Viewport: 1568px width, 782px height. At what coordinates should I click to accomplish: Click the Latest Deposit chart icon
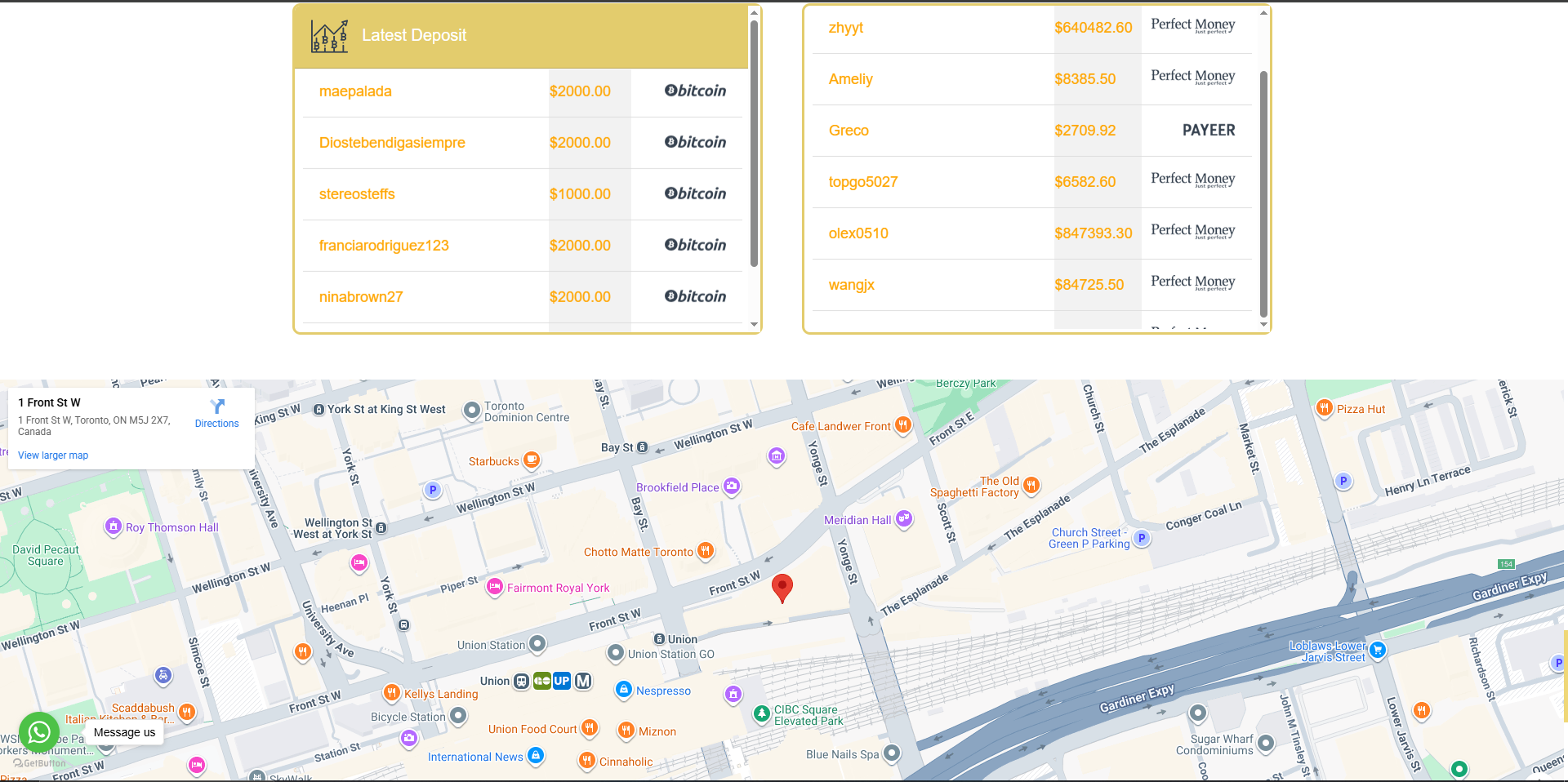(329, 36)
